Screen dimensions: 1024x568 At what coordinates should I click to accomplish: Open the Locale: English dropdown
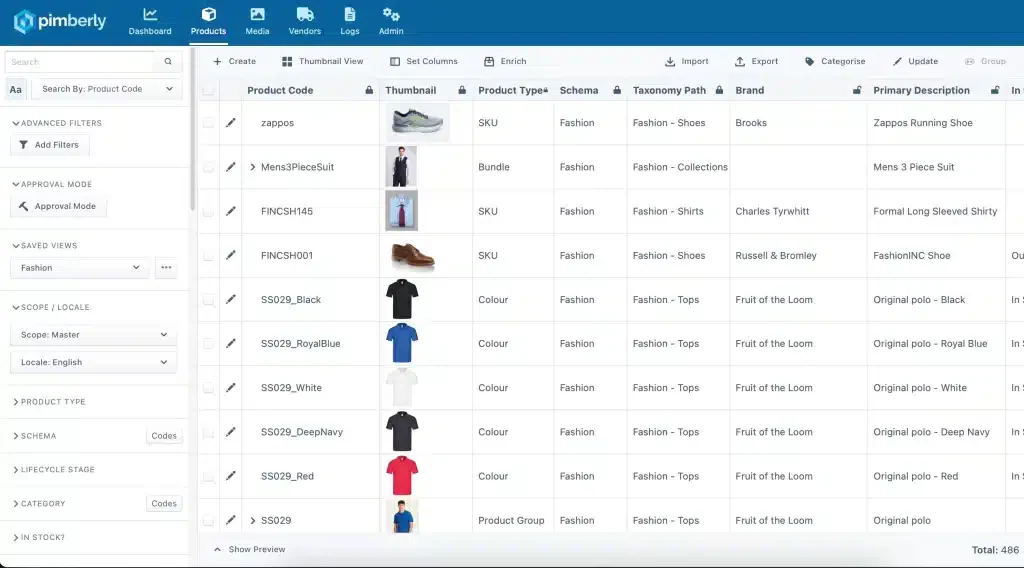point(93,362)
